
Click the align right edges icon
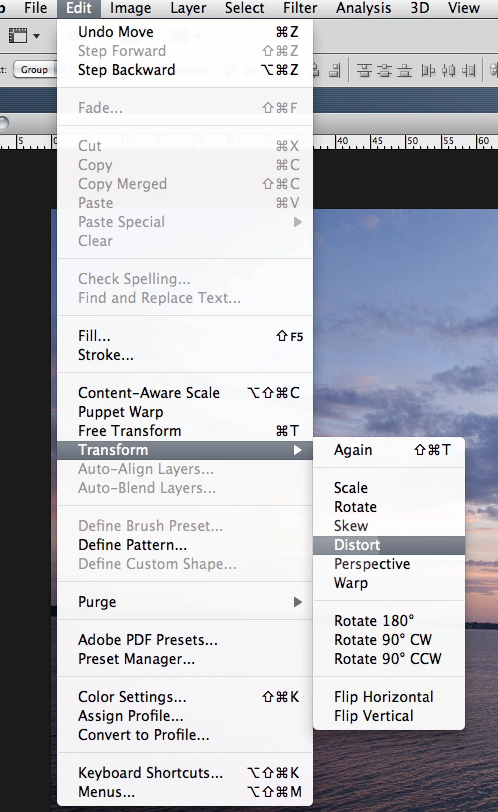pyautogui.click(x=335, y=70)
